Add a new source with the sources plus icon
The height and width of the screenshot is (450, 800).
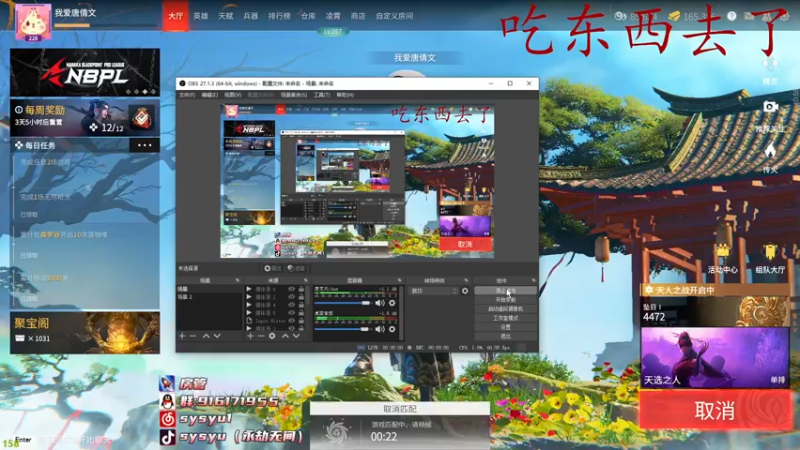point(250,336)
